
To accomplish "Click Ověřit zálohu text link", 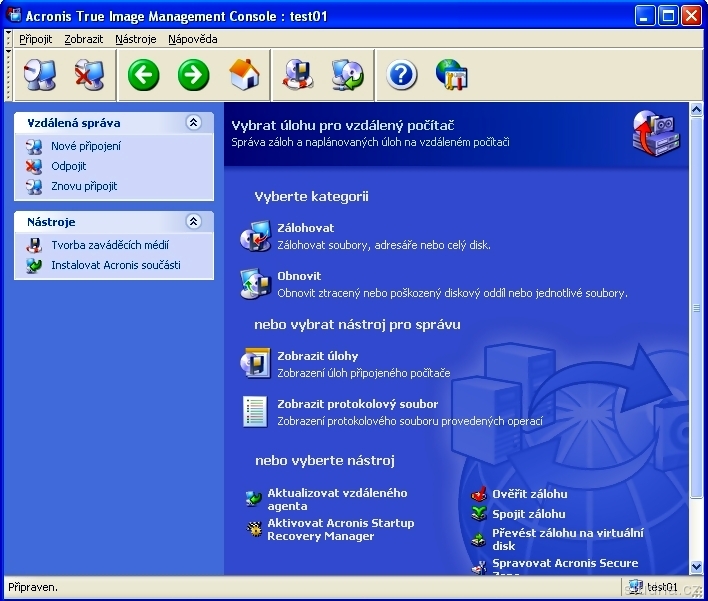I will (530, 494).
